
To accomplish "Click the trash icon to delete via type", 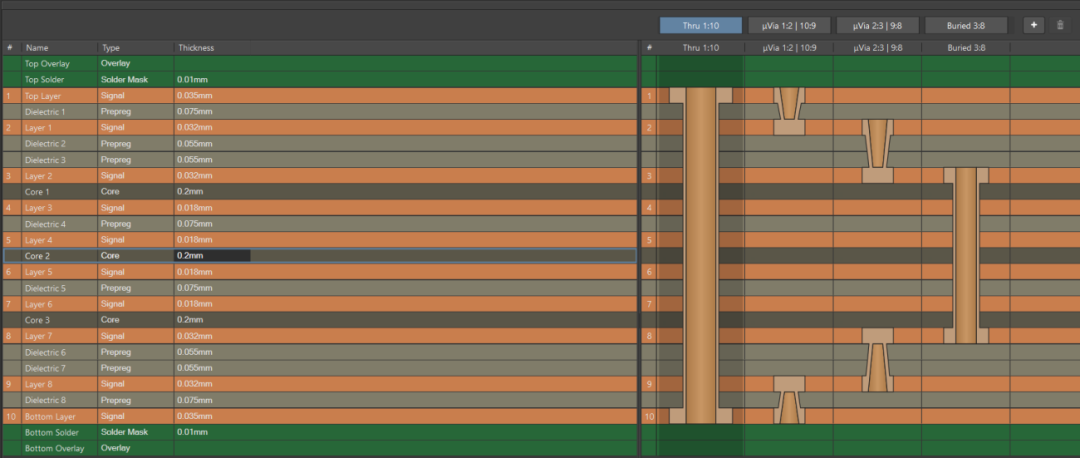I will (x=1060, y=25).
